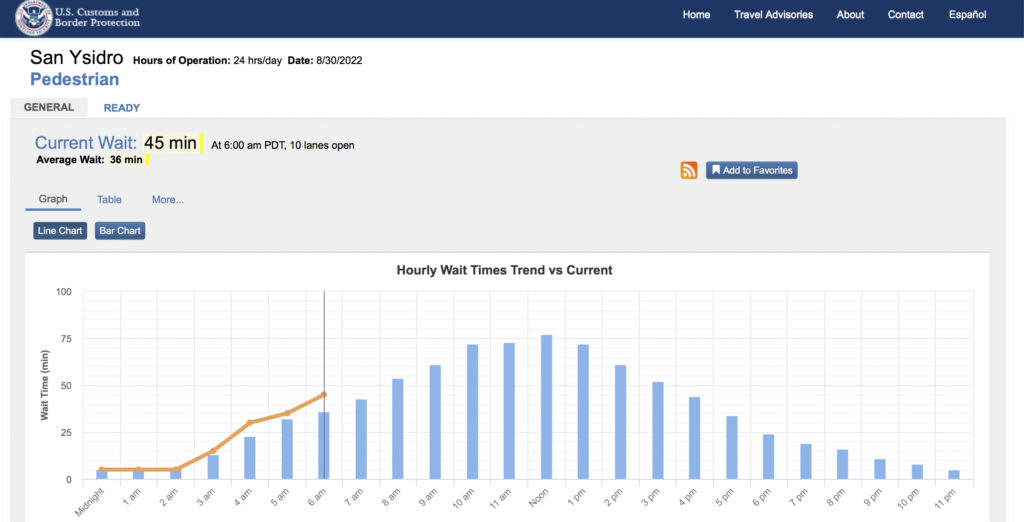The height and width of the screenshot is (522, 1024).
Task: Switch to the READY lane tab
Action: pos(121,108)
